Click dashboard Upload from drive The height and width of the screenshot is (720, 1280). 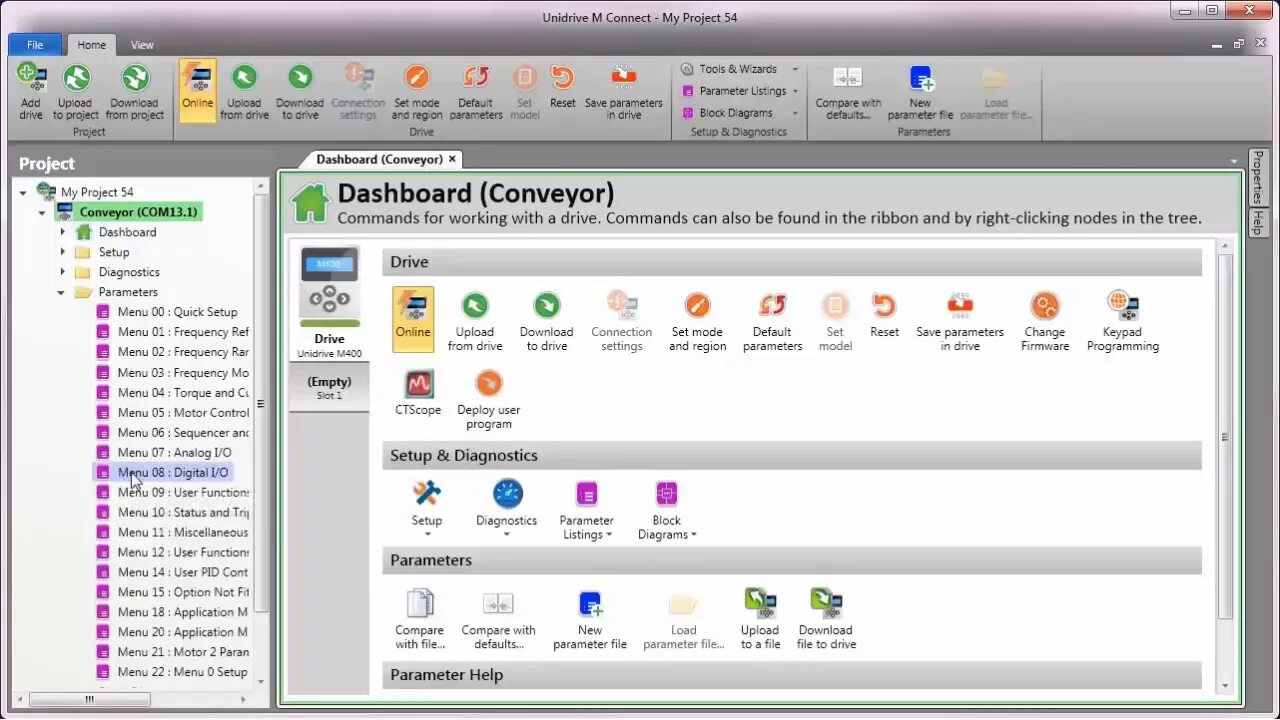475,321
